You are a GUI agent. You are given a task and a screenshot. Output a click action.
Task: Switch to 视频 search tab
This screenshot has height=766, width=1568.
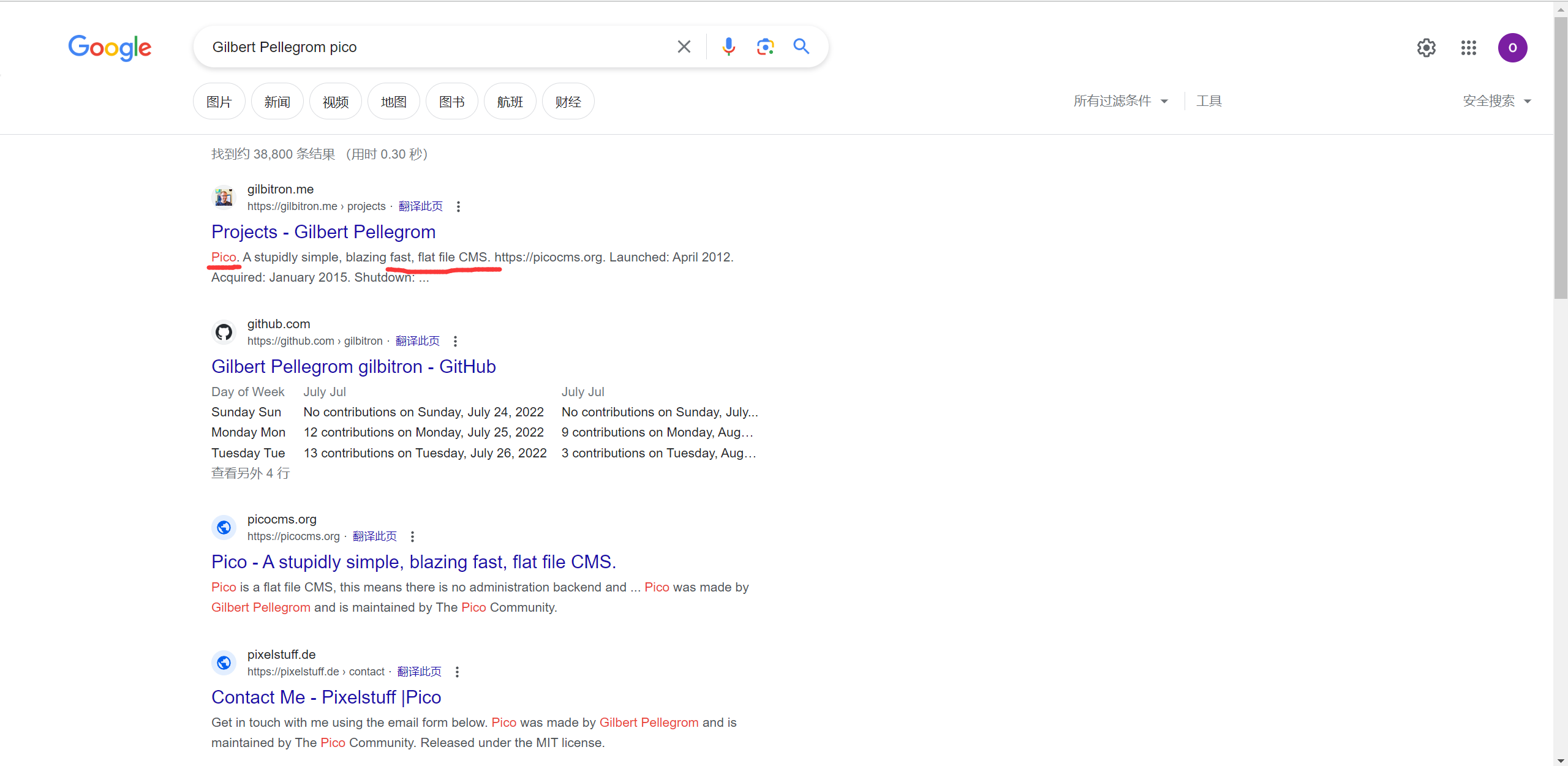coord(335,102)
